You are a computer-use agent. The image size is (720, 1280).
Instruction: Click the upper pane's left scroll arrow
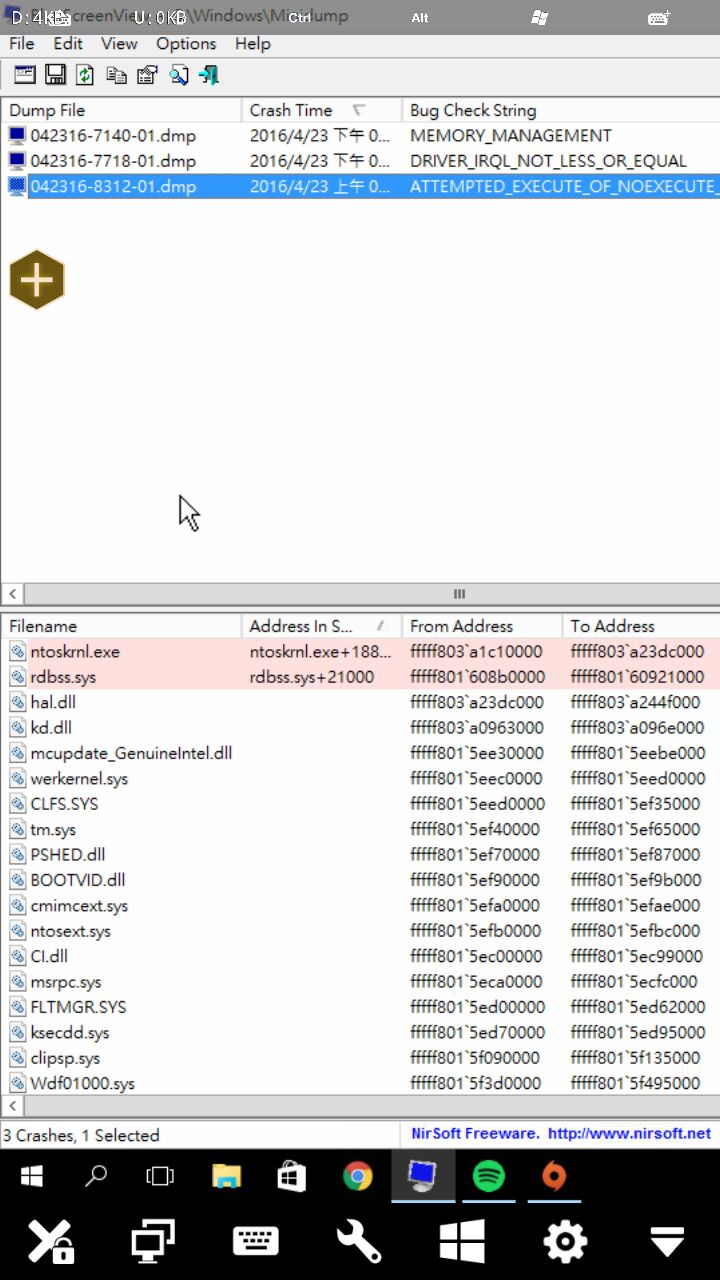click(x=12, y=593)
